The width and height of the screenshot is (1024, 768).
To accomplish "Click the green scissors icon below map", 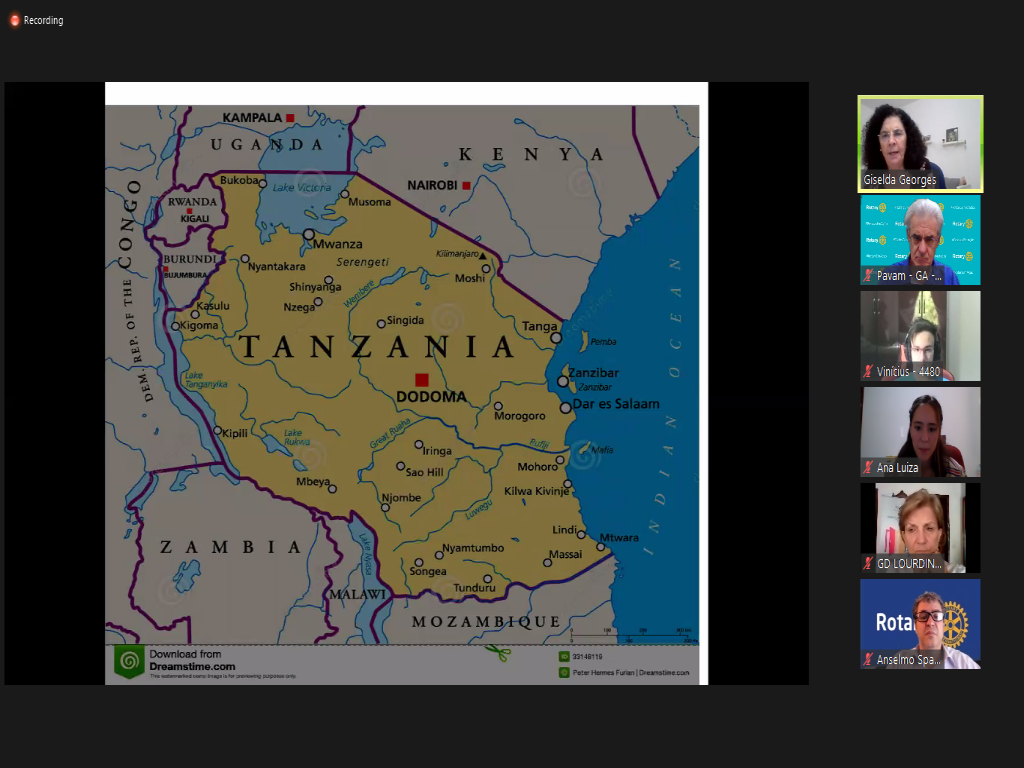I will 497,654.
